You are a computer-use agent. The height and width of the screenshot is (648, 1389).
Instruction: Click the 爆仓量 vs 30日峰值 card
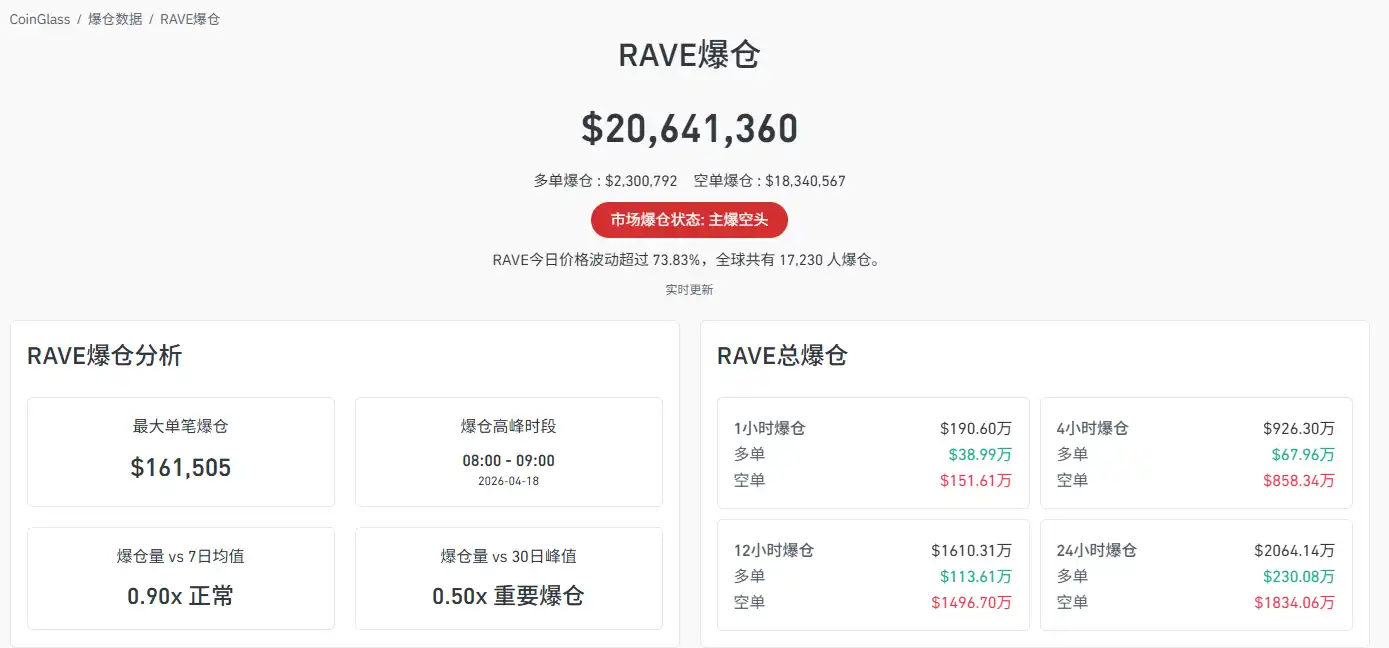coord(508,579)
